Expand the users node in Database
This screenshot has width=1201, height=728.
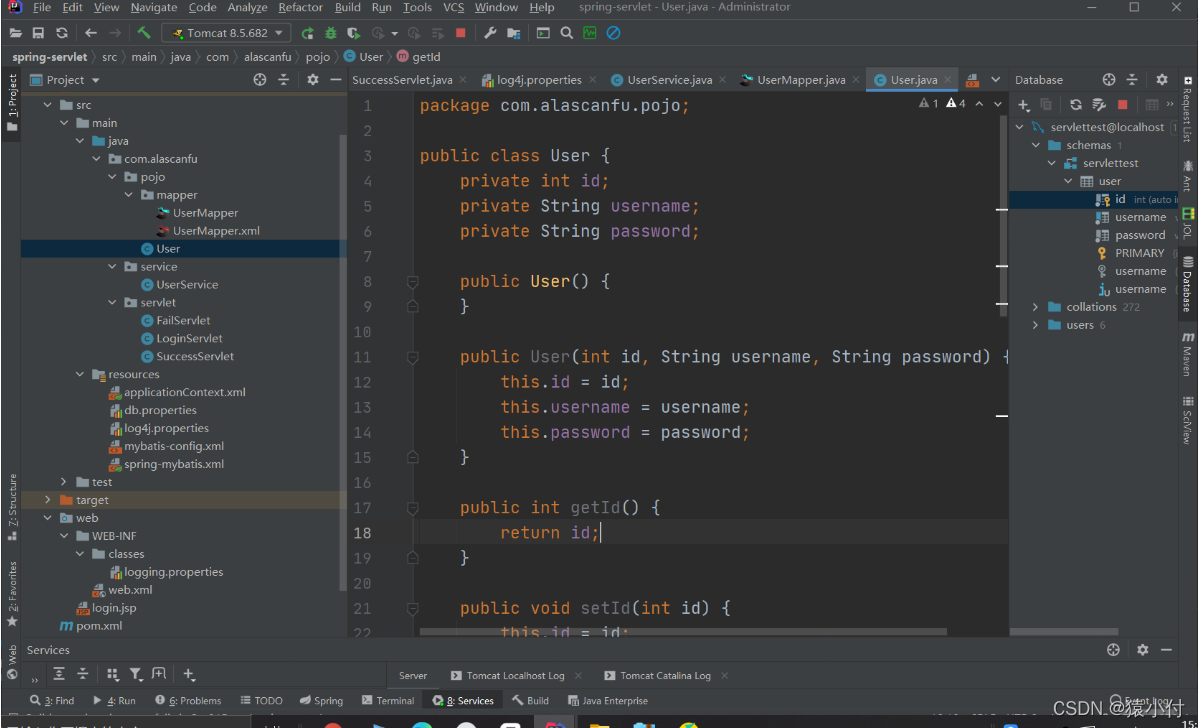coord(1035,325)
